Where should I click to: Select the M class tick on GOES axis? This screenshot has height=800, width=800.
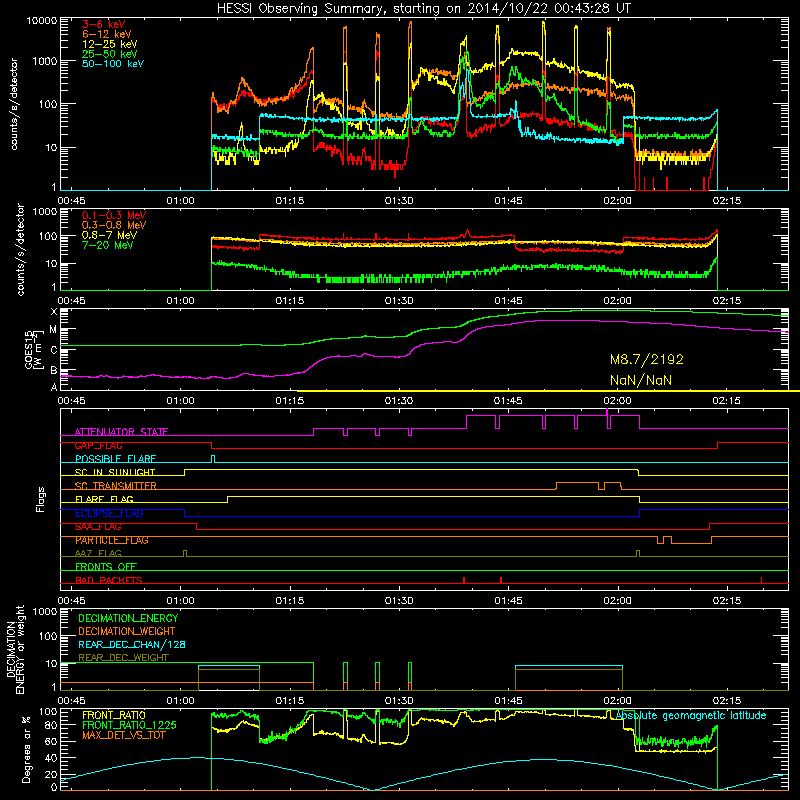click(53, 330)
